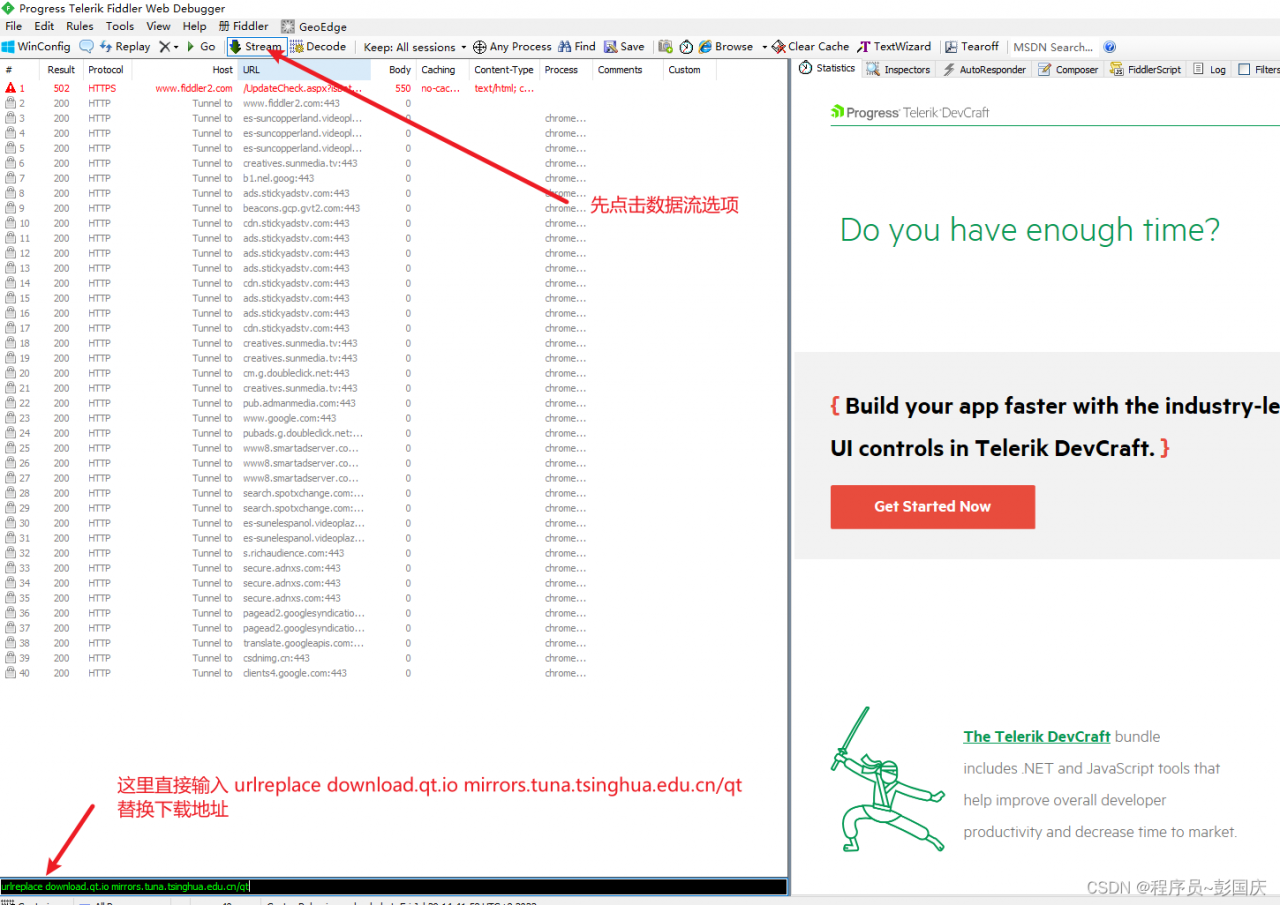Open Find sessions binoculars
This screenshot has width=1280, height=905.
pos(577,46)
